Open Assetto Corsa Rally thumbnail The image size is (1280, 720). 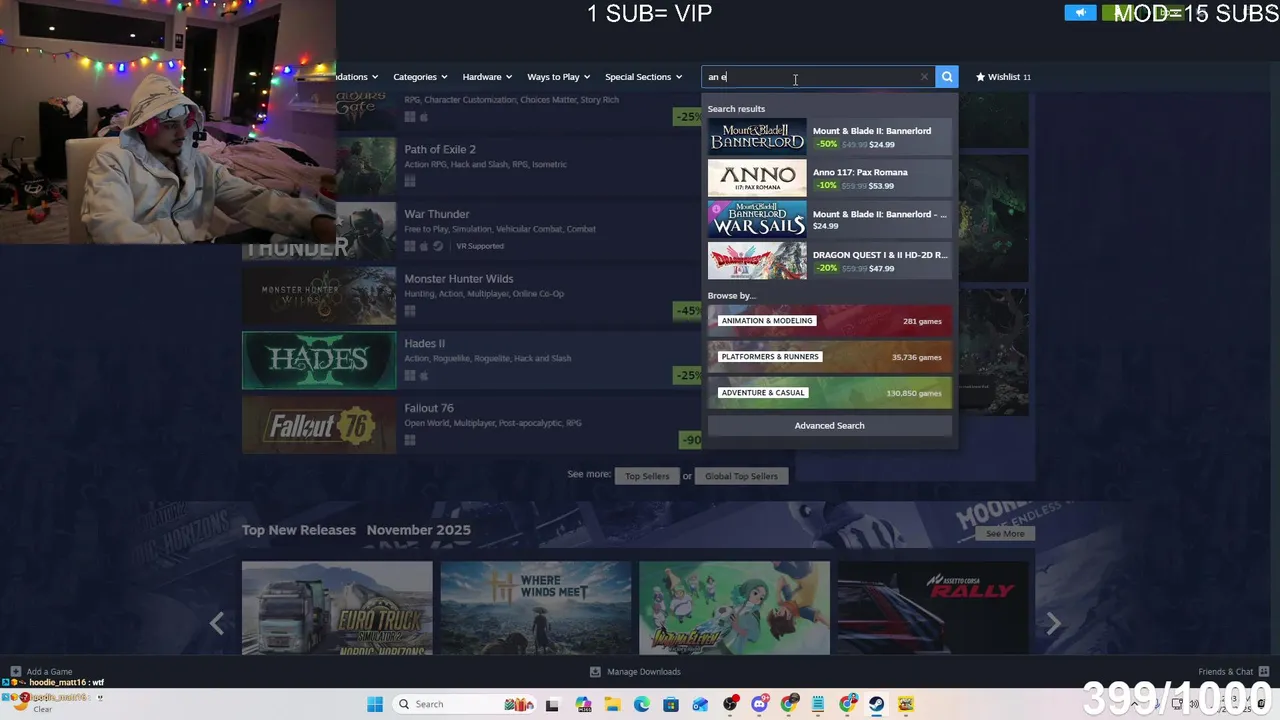point(933,608)
